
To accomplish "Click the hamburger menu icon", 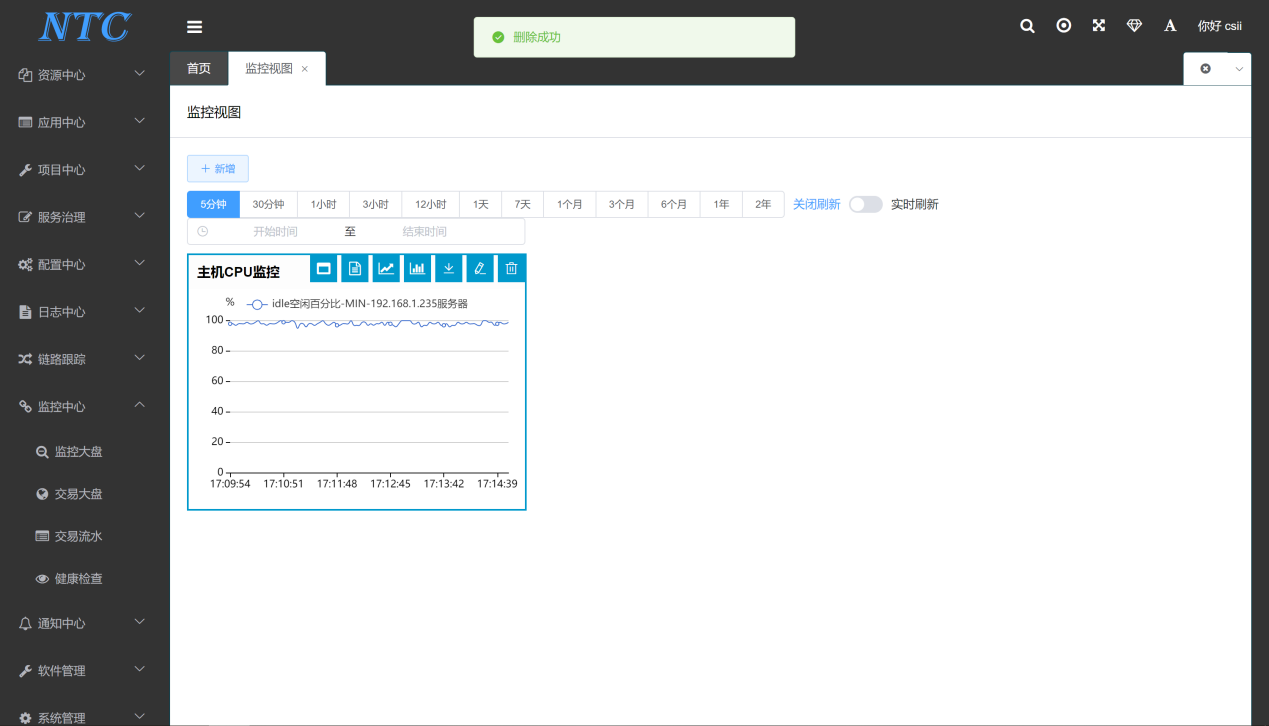I will [195, 27].
